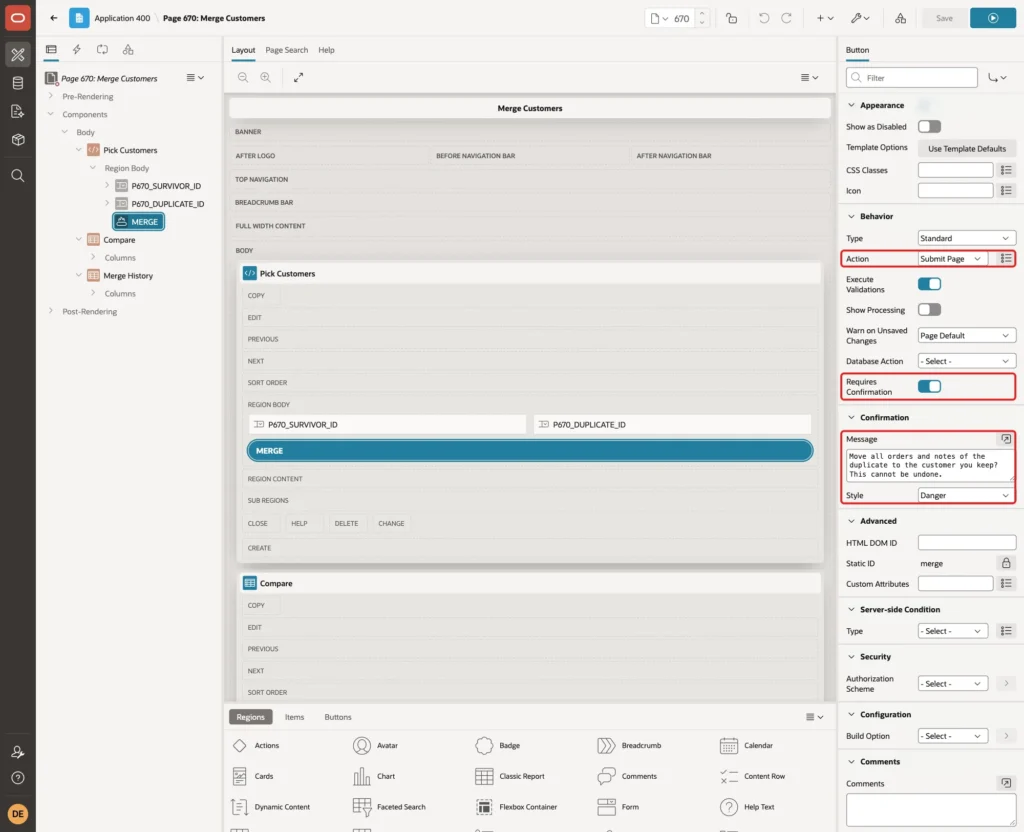This screenshot has height=832, width=1024.
Task: Switch to the Items gallery tab
Action: click(x=295, y=717)
